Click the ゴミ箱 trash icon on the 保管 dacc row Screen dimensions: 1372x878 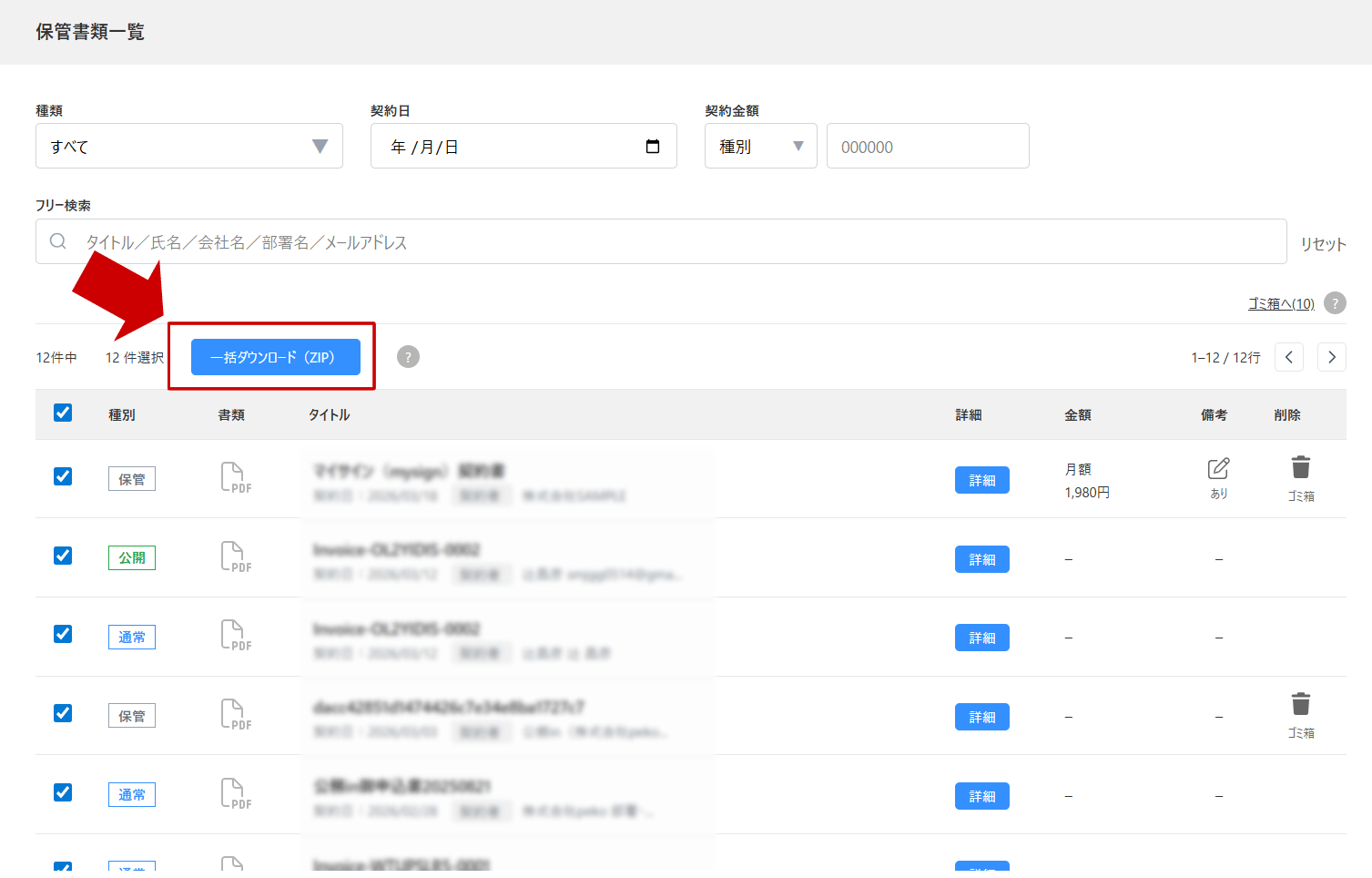click(x=1300, y=703)
